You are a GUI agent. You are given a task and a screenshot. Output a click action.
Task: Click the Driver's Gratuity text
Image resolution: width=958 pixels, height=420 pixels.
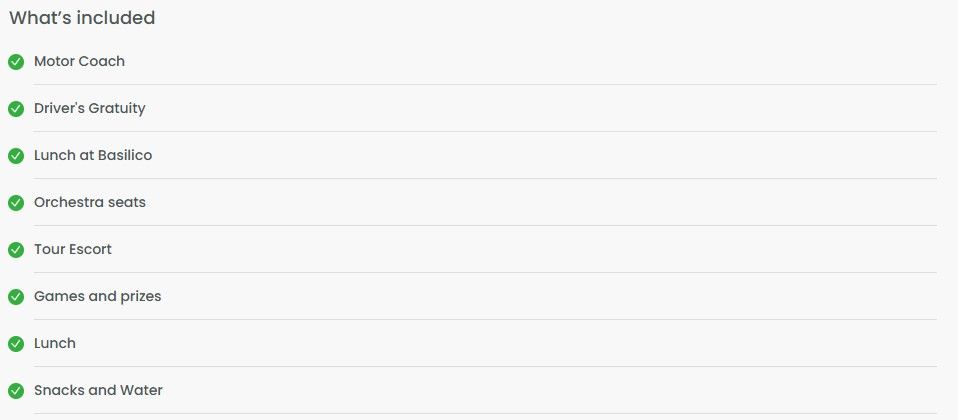pos(90,108)
